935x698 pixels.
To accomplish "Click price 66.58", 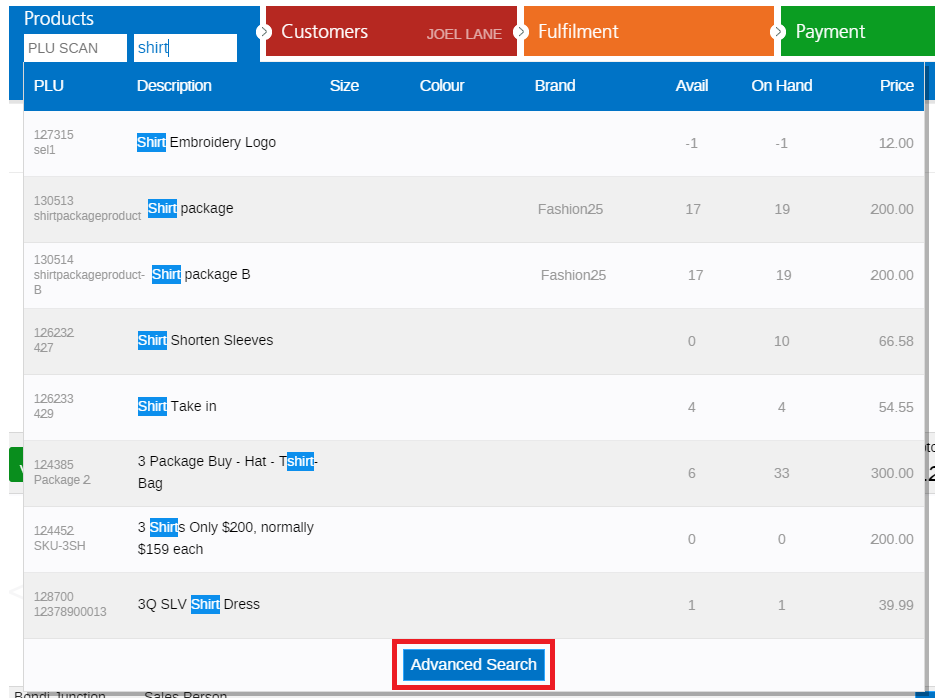I will point(896,342).
